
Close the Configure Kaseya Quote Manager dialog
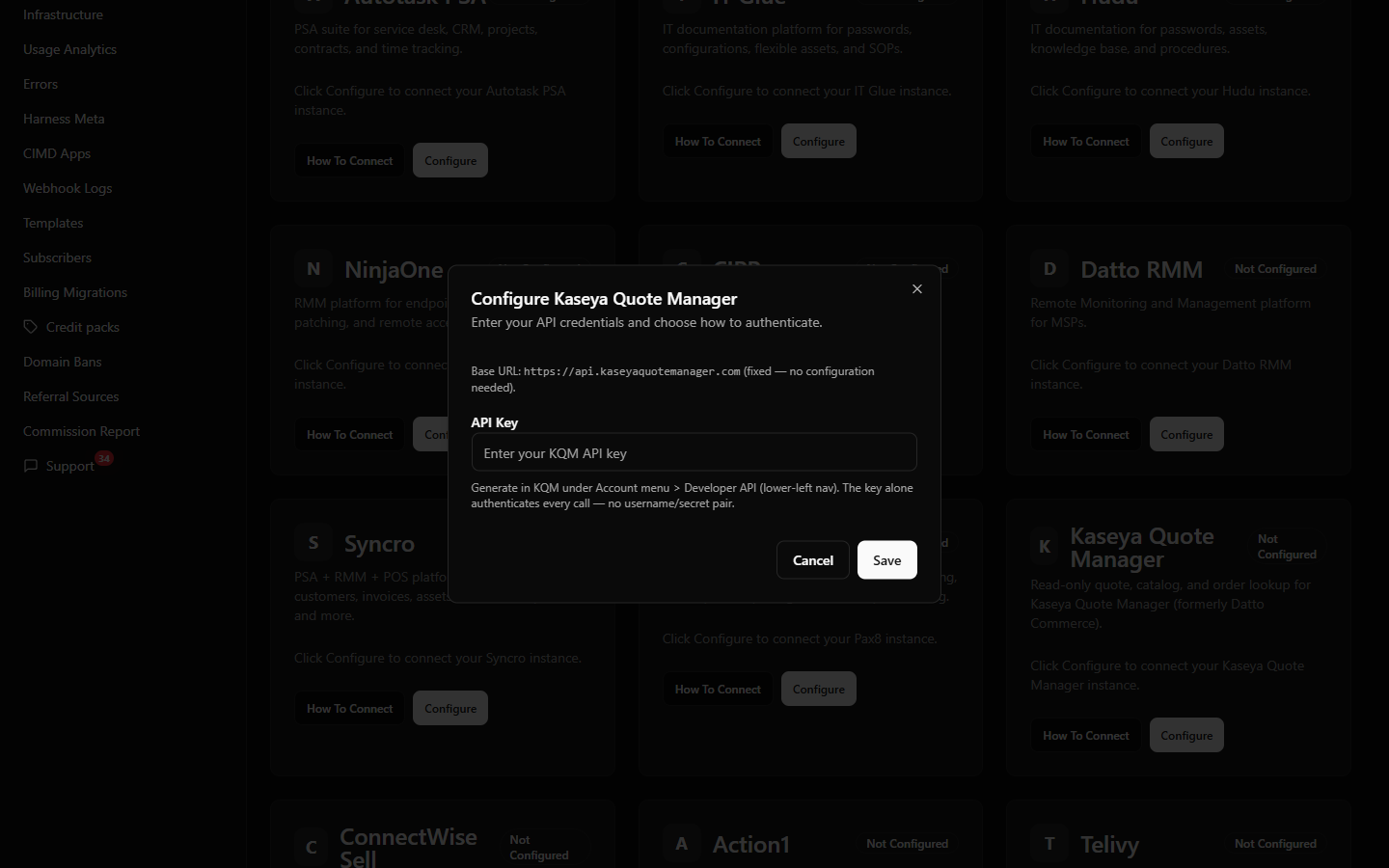pos(917,289)
